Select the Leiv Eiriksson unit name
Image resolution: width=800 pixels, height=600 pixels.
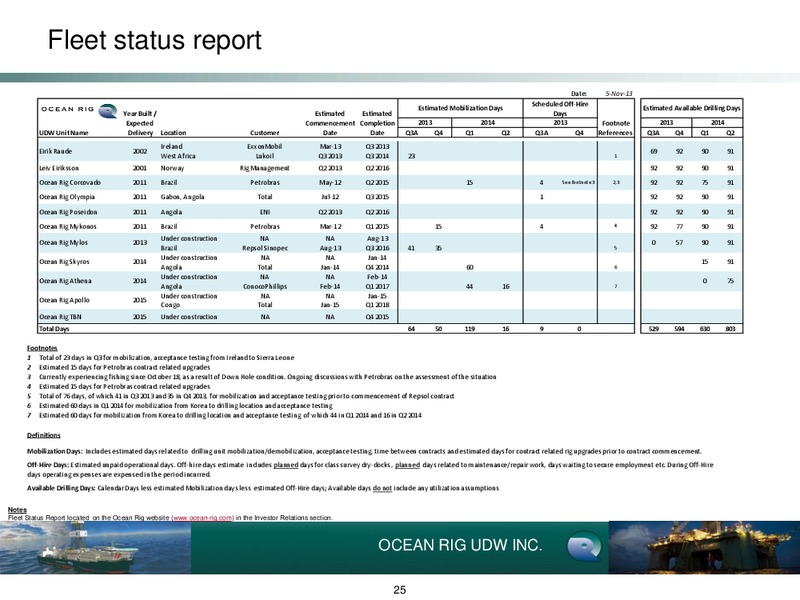(x=59, y=168)
